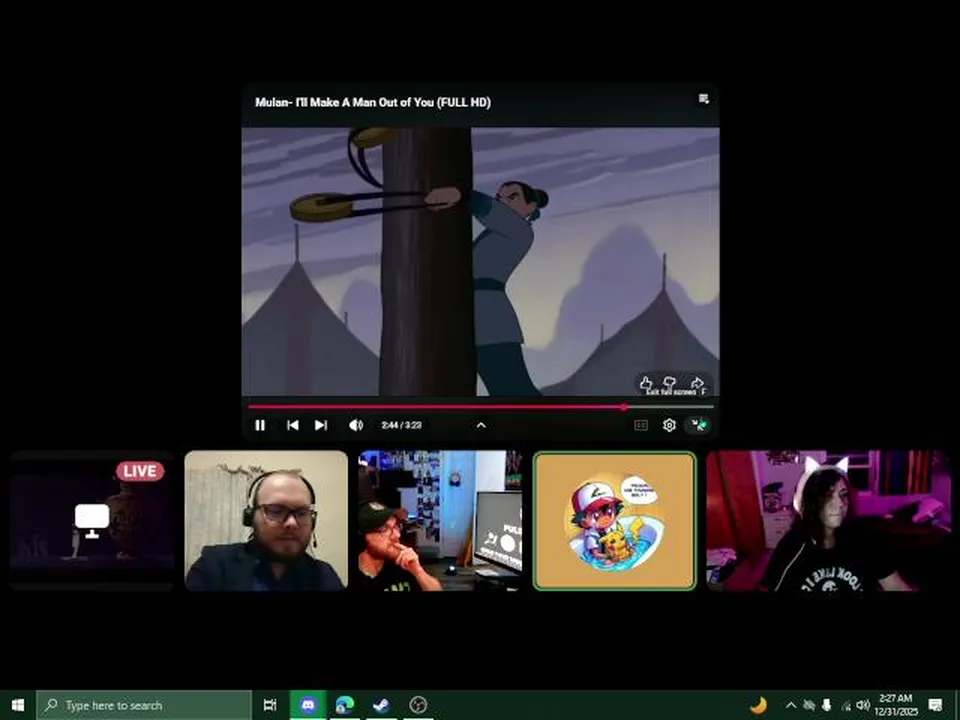Open the notification center icon

coord(935,705)
